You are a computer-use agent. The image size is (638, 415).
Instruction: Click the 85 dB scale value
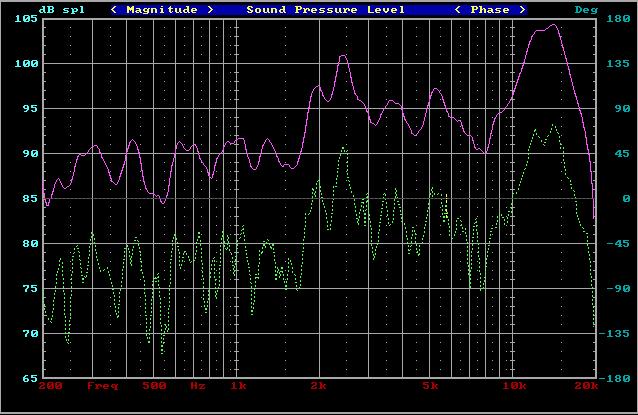coord(30,199)
